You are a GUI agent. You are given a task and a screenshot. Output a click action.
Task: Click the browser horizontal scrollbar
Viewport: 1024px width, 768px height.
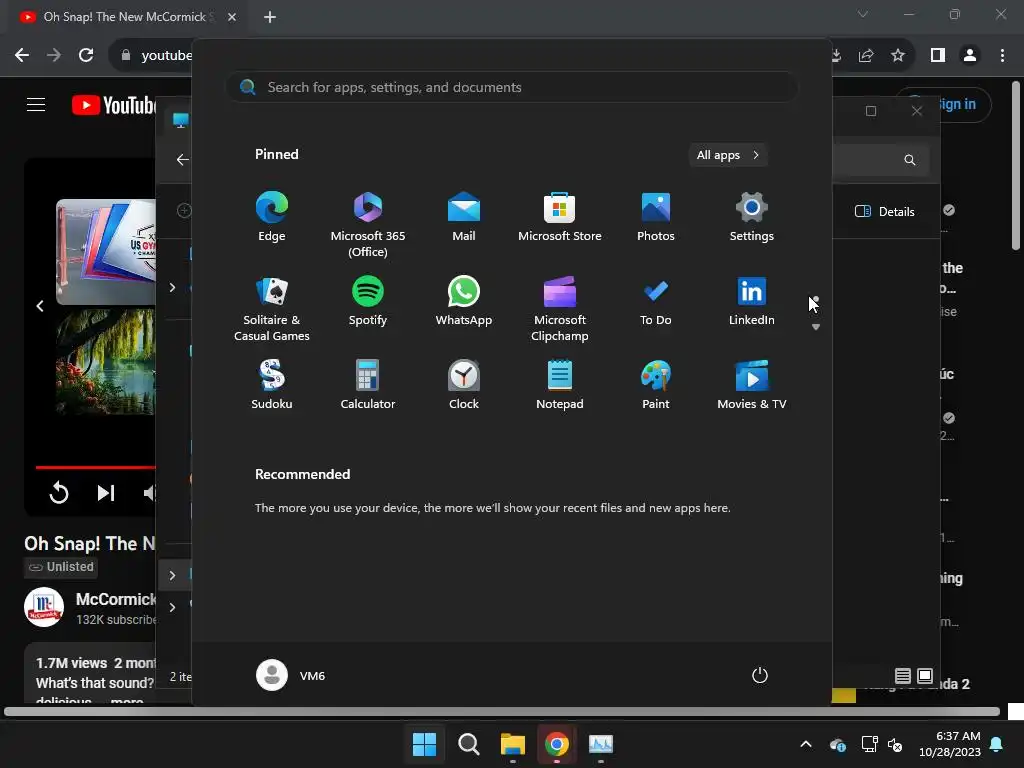(502, 712)
